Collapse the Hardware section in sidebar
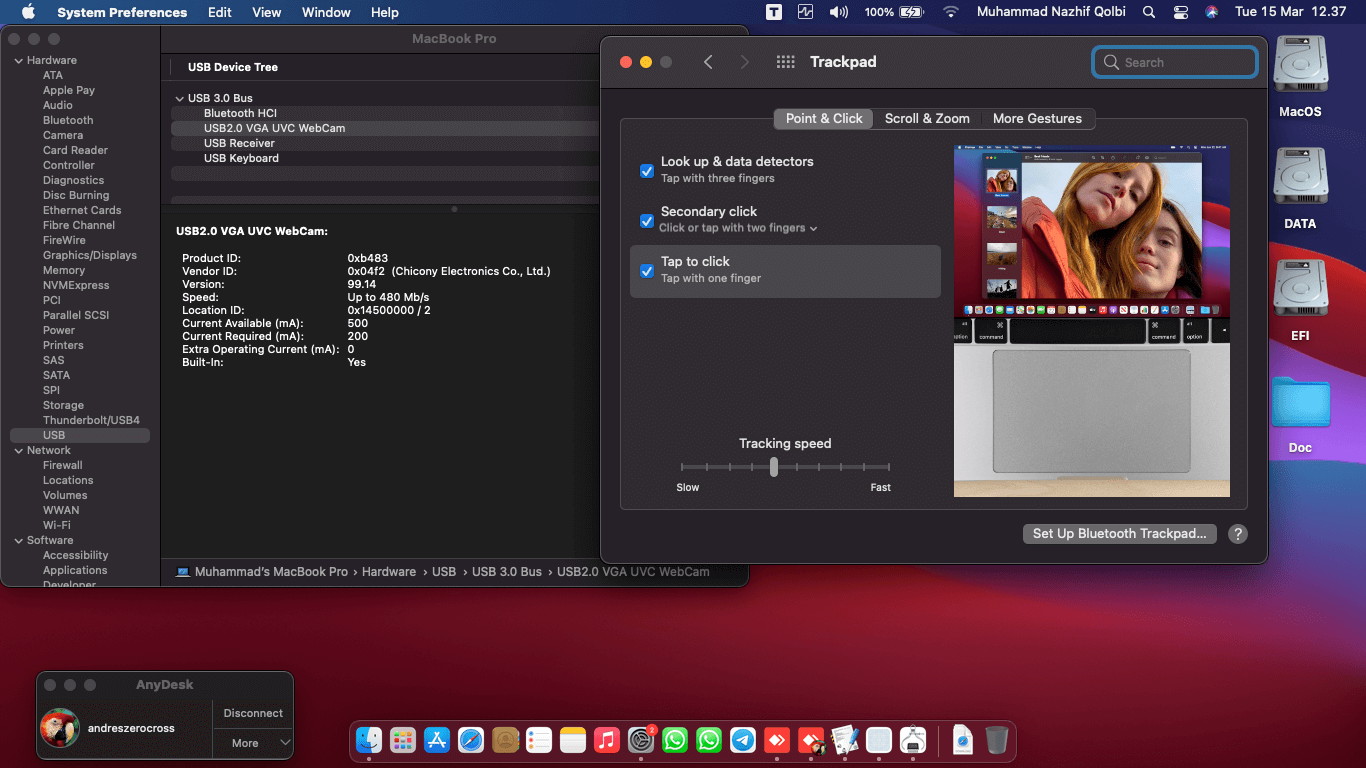This screenshot has width=1366, height=768. tap(18, 60)
